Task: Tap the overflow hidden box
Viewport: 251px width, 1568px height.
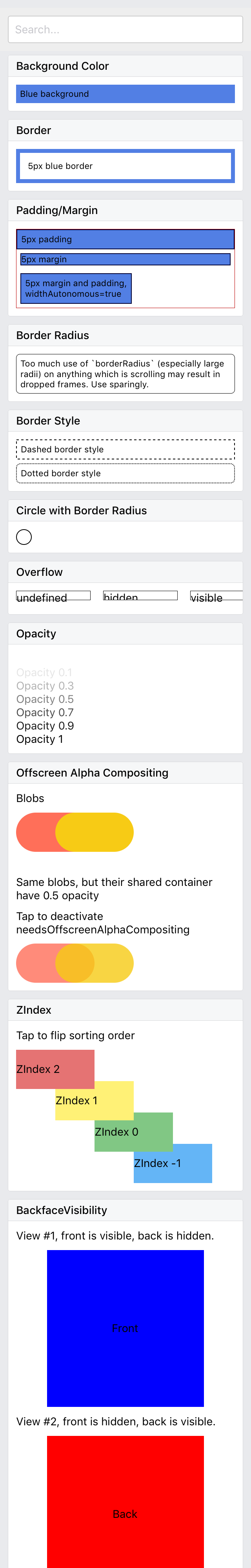Action: pos(140,595)
